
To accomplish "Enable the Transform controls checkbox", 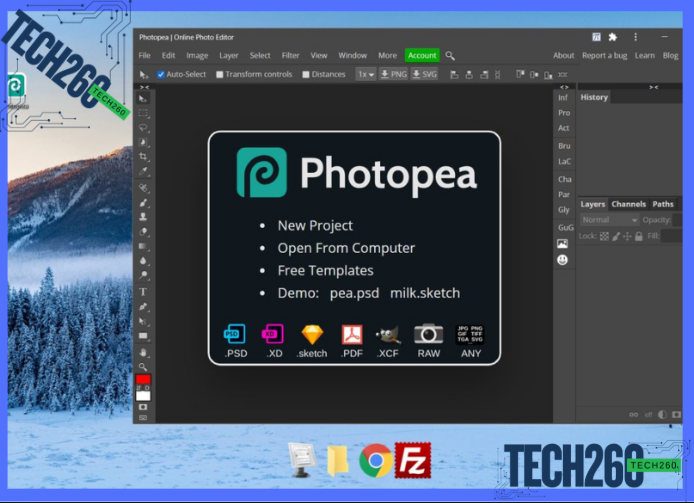I will coord(220,74).
